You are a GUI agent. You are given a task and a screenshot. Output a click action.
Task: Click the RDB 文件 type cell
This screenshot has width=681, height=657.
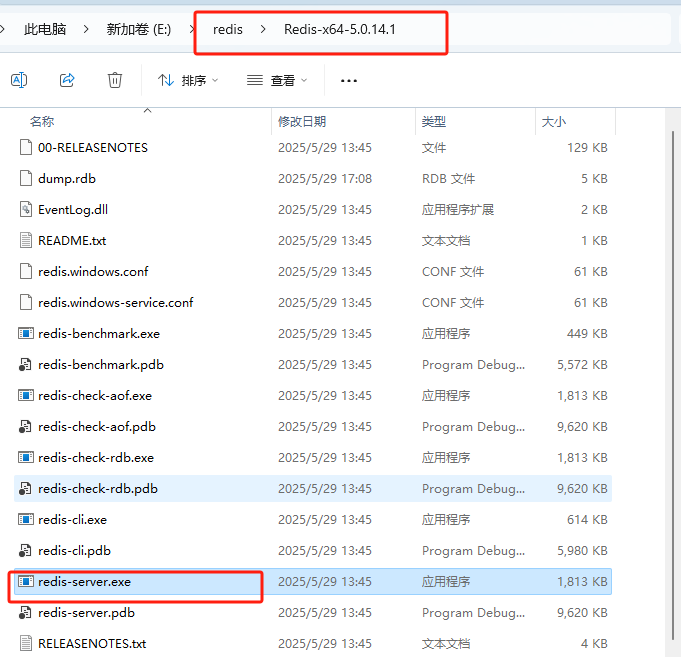449,178
